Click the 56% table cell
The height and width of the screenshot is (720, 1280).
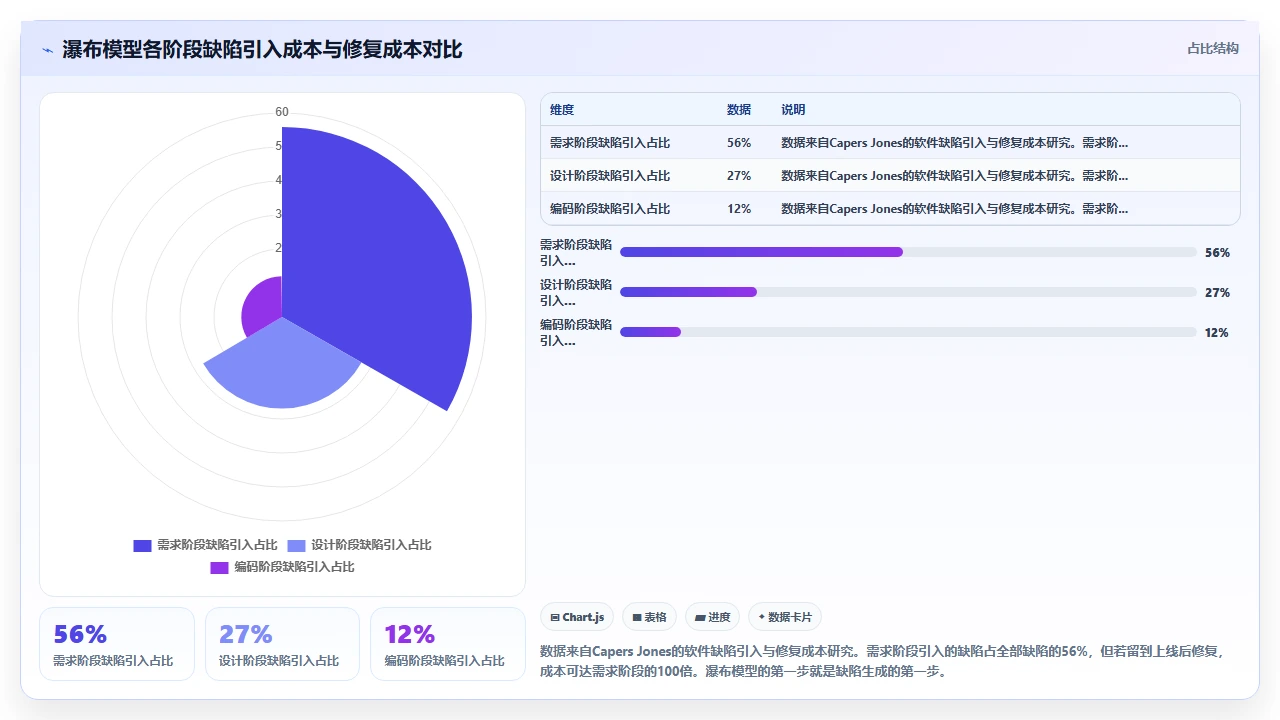(x=739, y=143)
